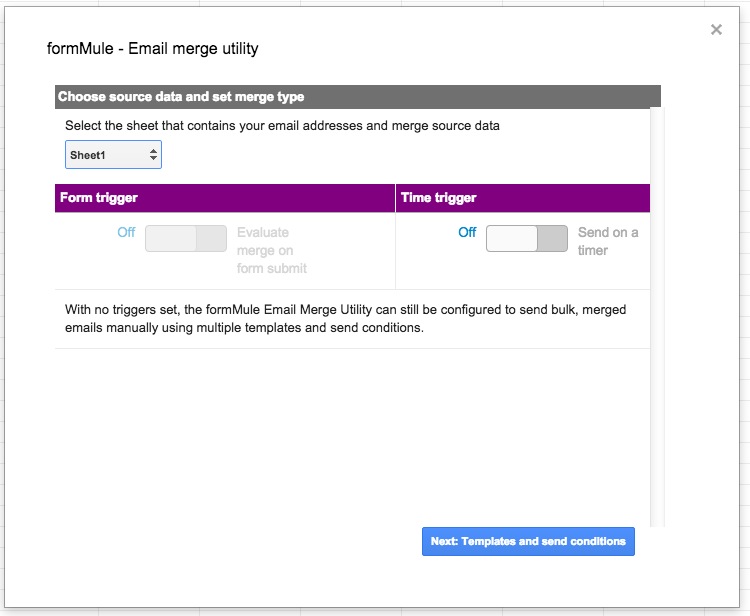Click the Form trigger header

pyautogui.click(x=225, y=198)
